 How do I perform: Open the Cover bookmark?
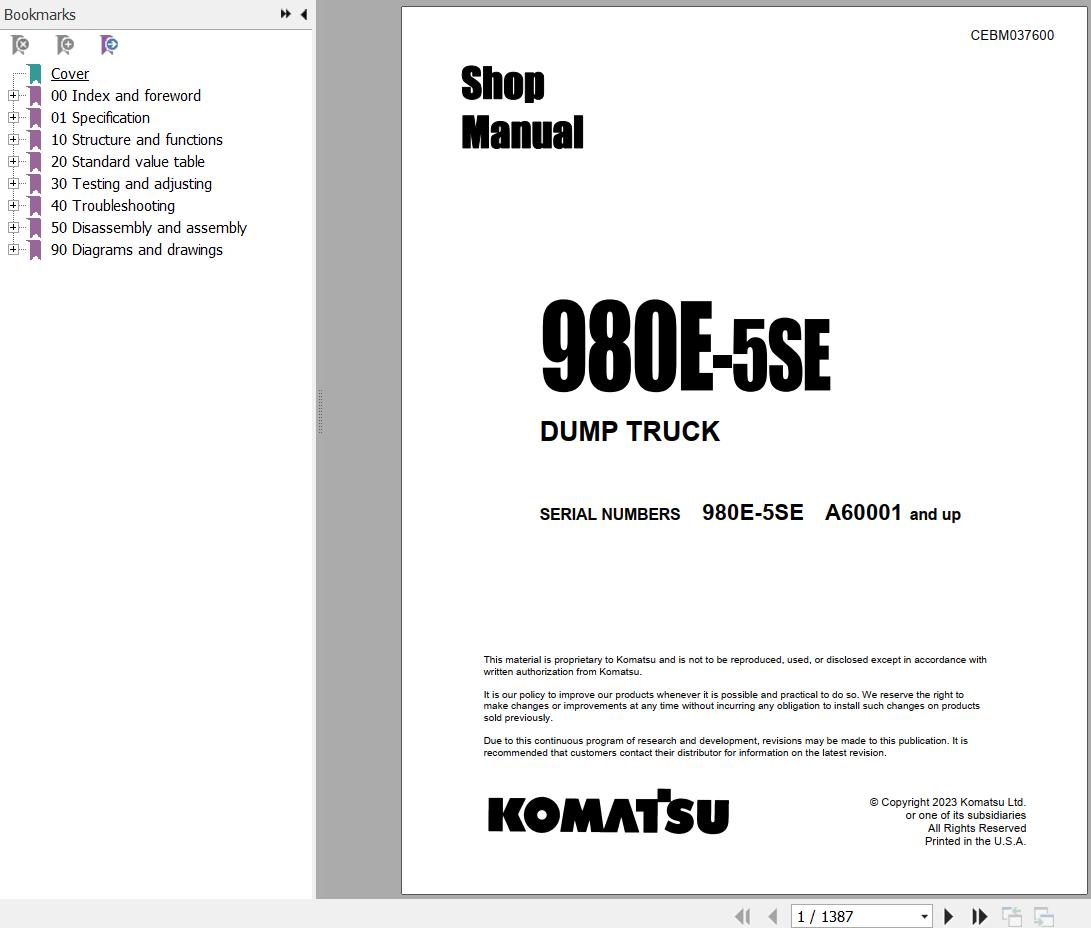[70, 73]
